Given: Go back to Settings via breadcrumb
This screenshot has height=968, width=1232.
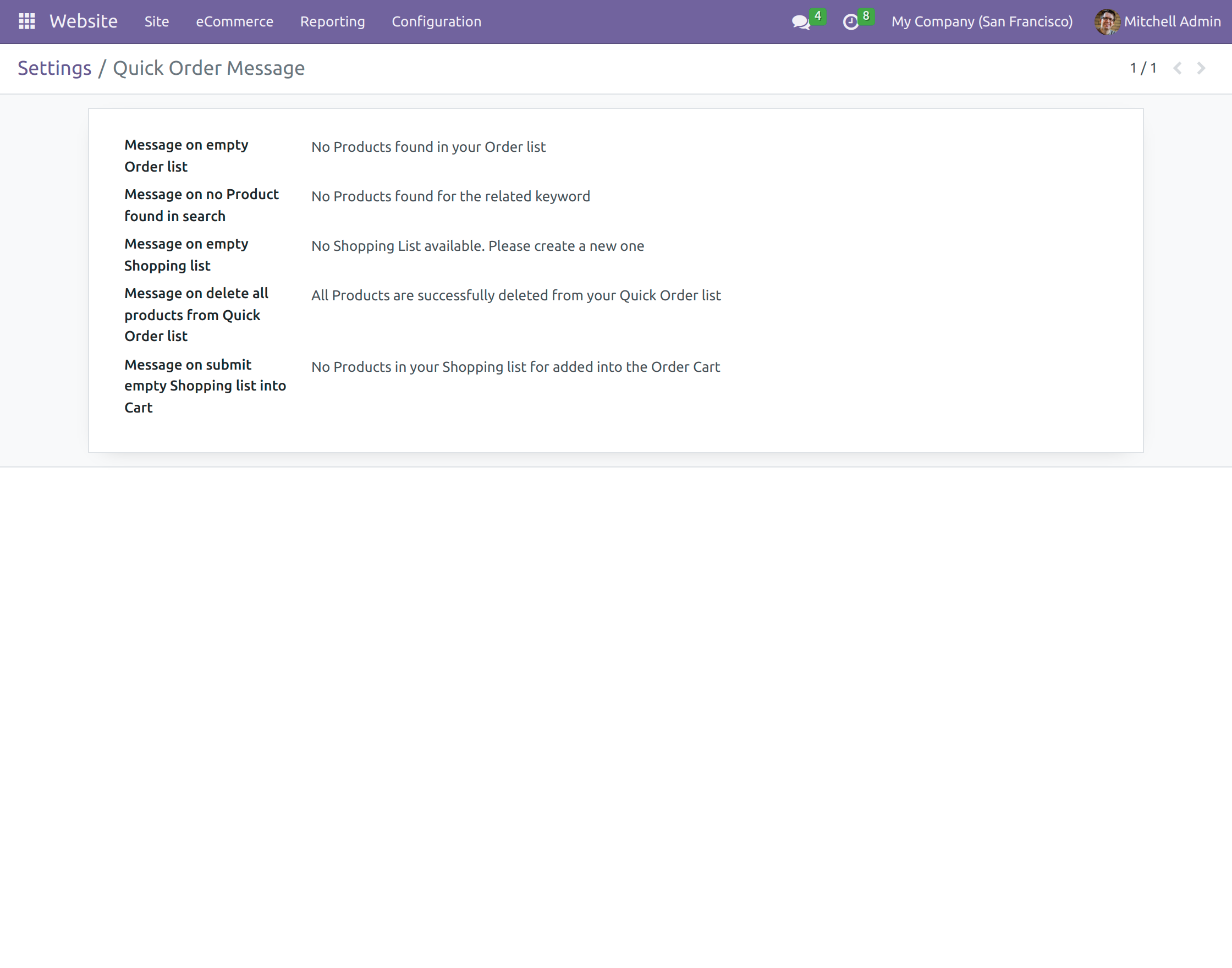Looking at the screenshot, I should pos(54,68).
